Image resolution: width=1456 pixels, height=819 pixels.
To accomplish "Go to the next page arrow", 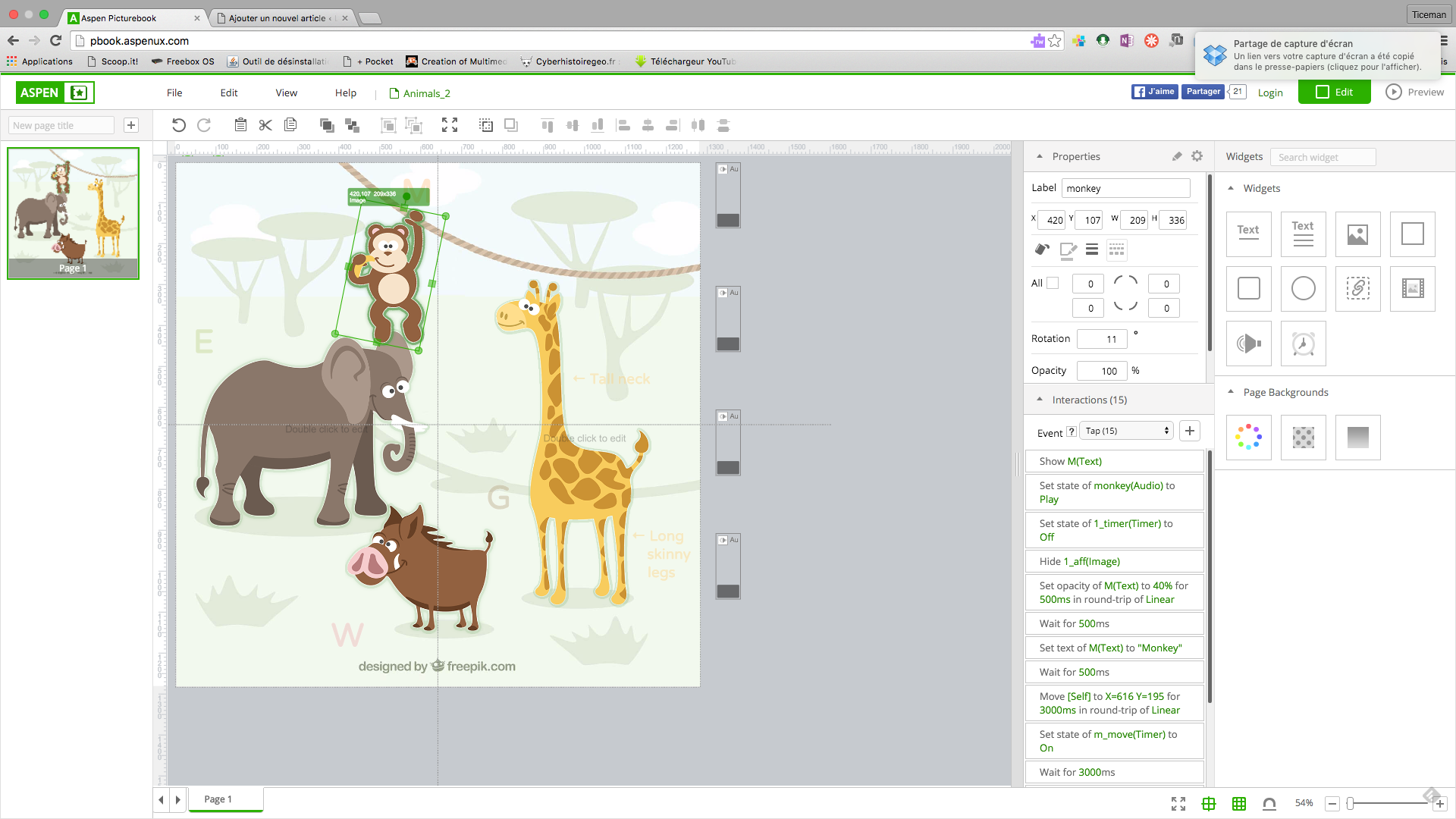I will pos(178,799).
